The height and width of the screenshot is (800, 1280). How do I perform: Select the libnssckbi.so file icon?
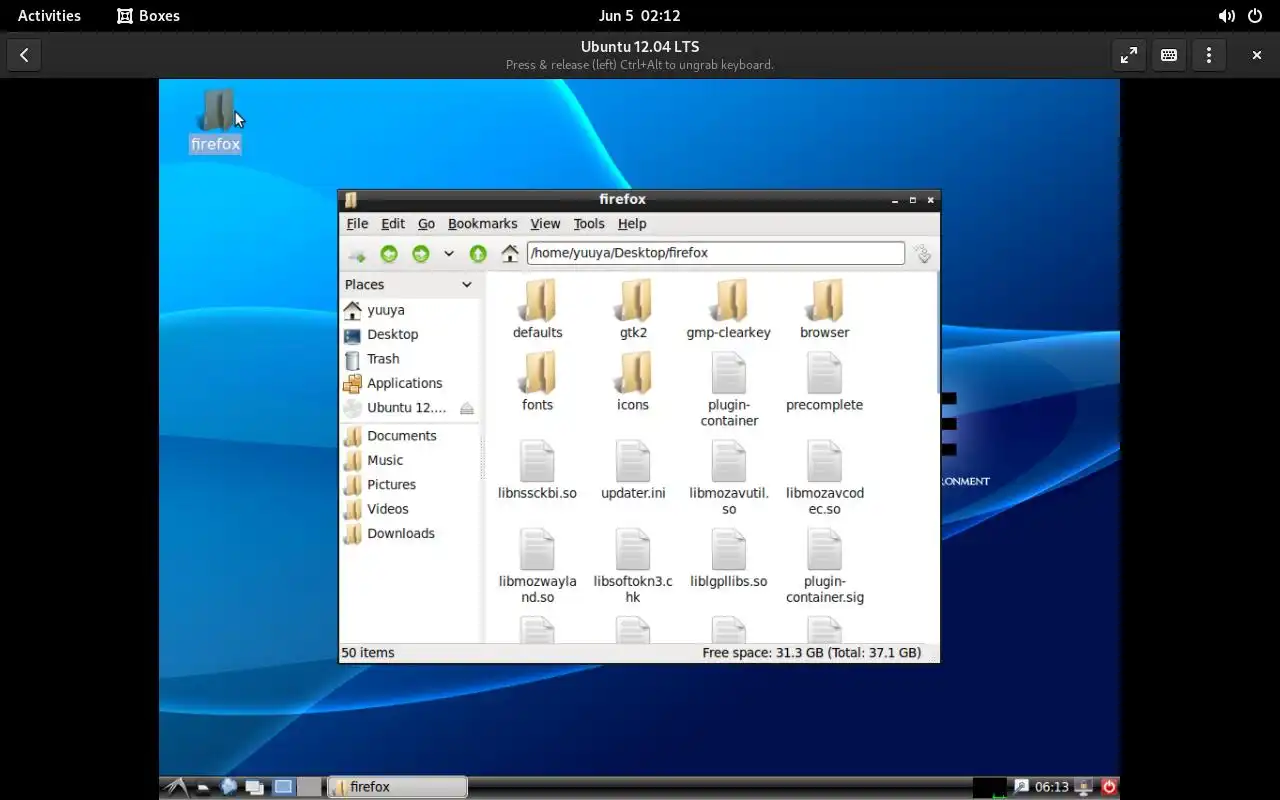click(x=537, y=461)
